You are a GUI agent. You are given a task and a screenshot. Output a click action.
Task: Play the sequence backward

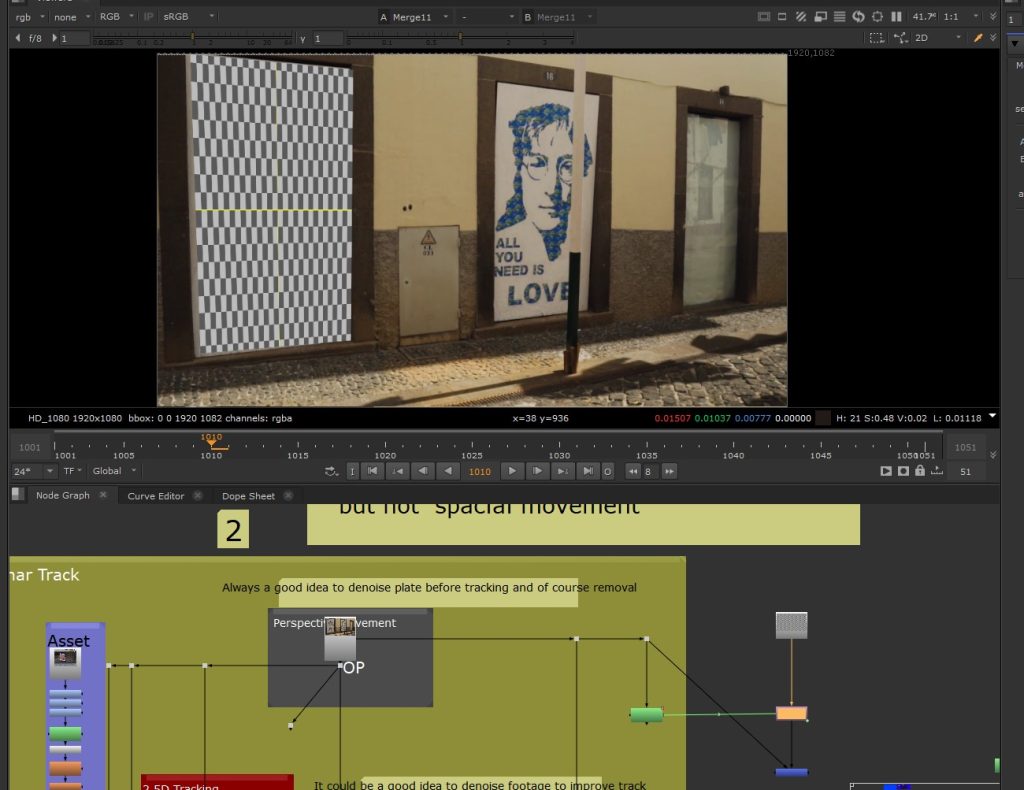tap(448, 471)
